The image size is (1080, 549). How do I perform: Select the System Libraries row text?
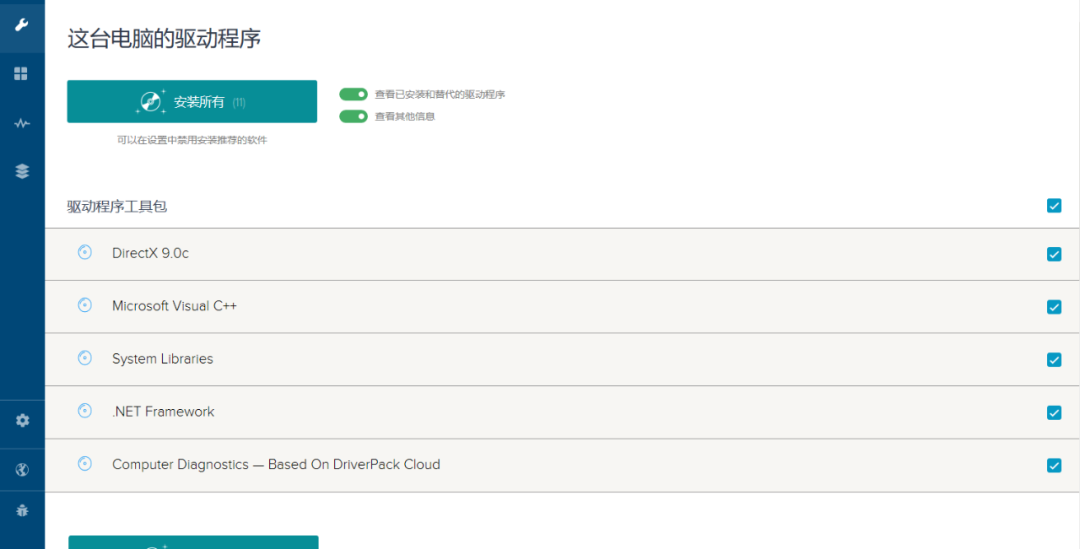tap(163, 359)
